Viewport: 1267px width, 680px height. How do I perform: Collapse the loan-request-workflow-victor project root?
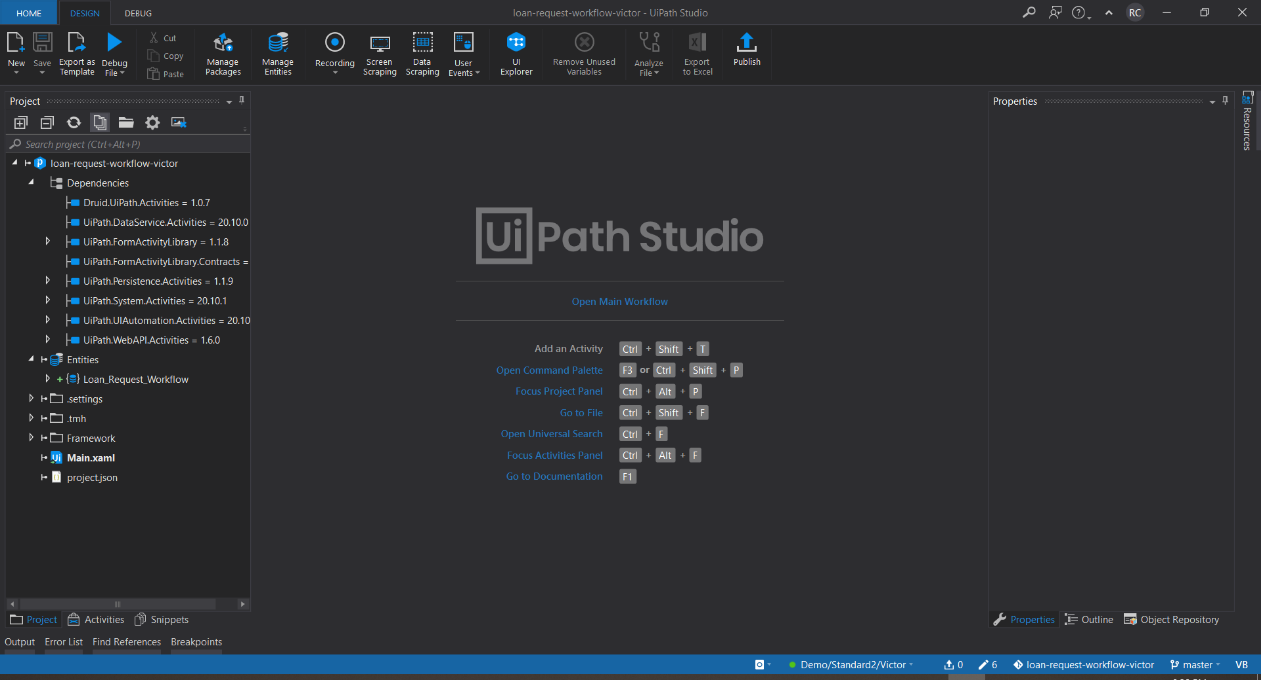(x=15, y=163)
